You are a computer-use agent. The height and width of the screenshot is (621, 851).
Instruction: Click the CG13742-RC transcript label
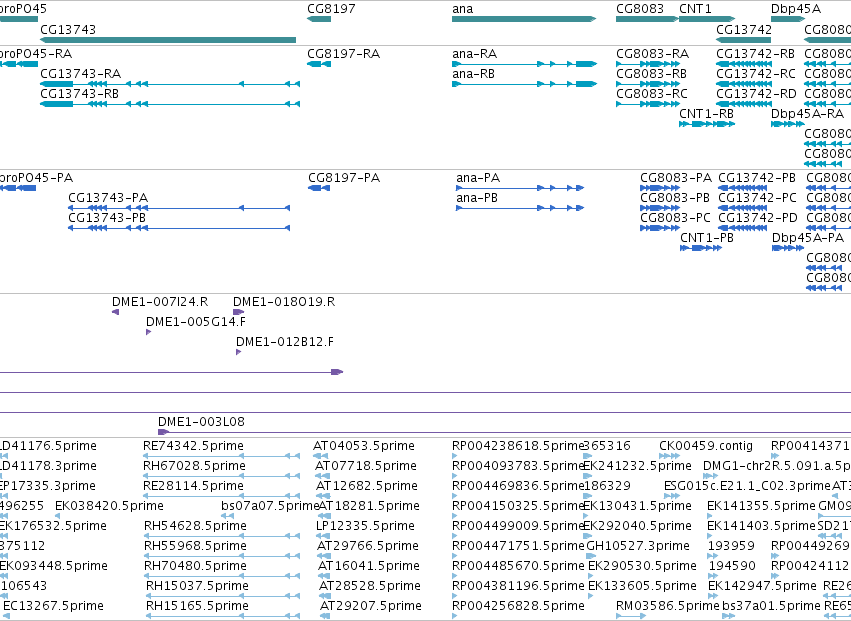pos(756,73)
